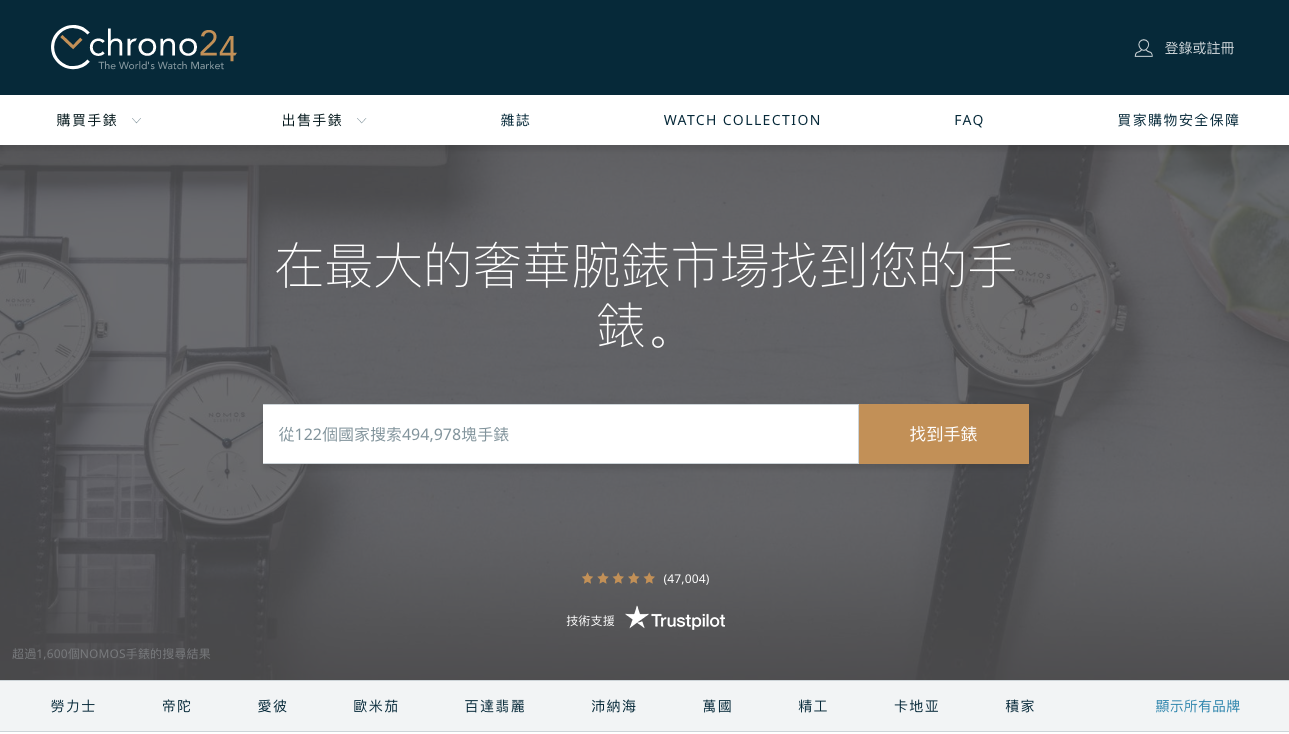Select the 愛彼 brand link
This screenshot has height=734, width=1289.
[272, 706]
